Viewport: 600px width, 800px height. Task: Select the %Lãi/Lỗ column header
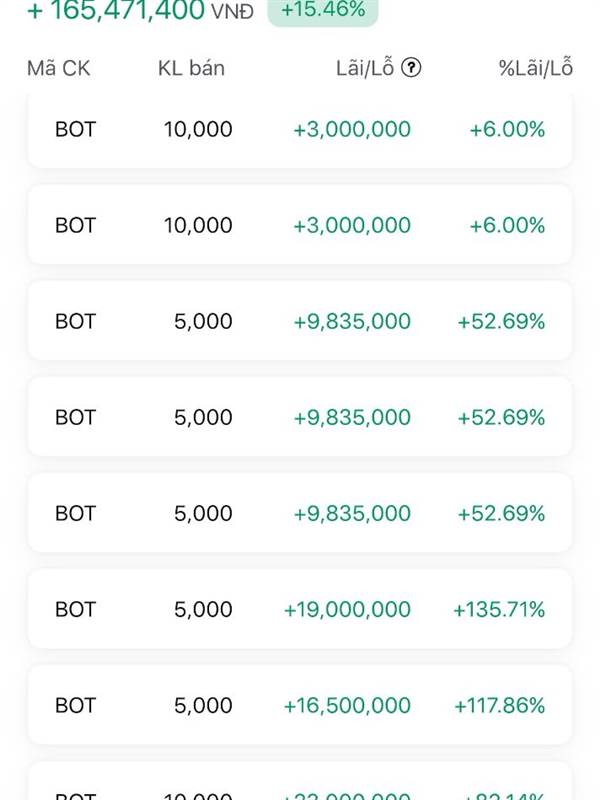536,68
